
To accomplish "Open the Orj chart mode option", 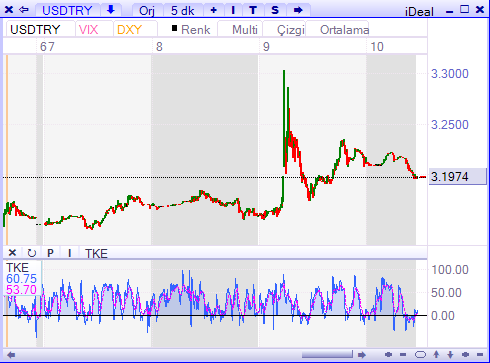I will (147, 10).
